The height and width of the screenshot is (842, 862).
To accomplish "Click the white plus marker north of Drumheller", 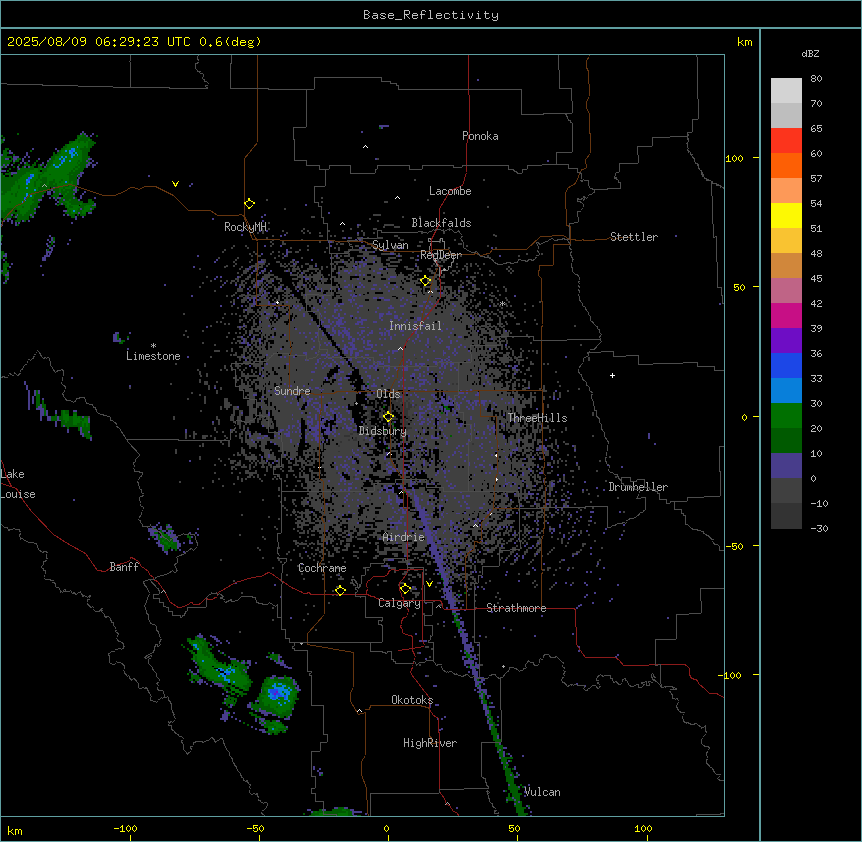I will point(612,375).
